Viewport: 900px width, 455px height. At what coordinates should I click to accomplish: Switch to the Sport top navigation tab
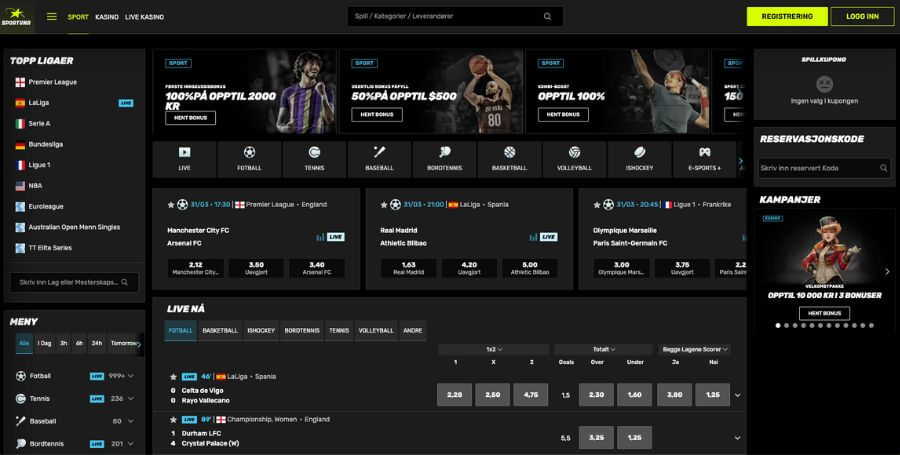point(78,17)
